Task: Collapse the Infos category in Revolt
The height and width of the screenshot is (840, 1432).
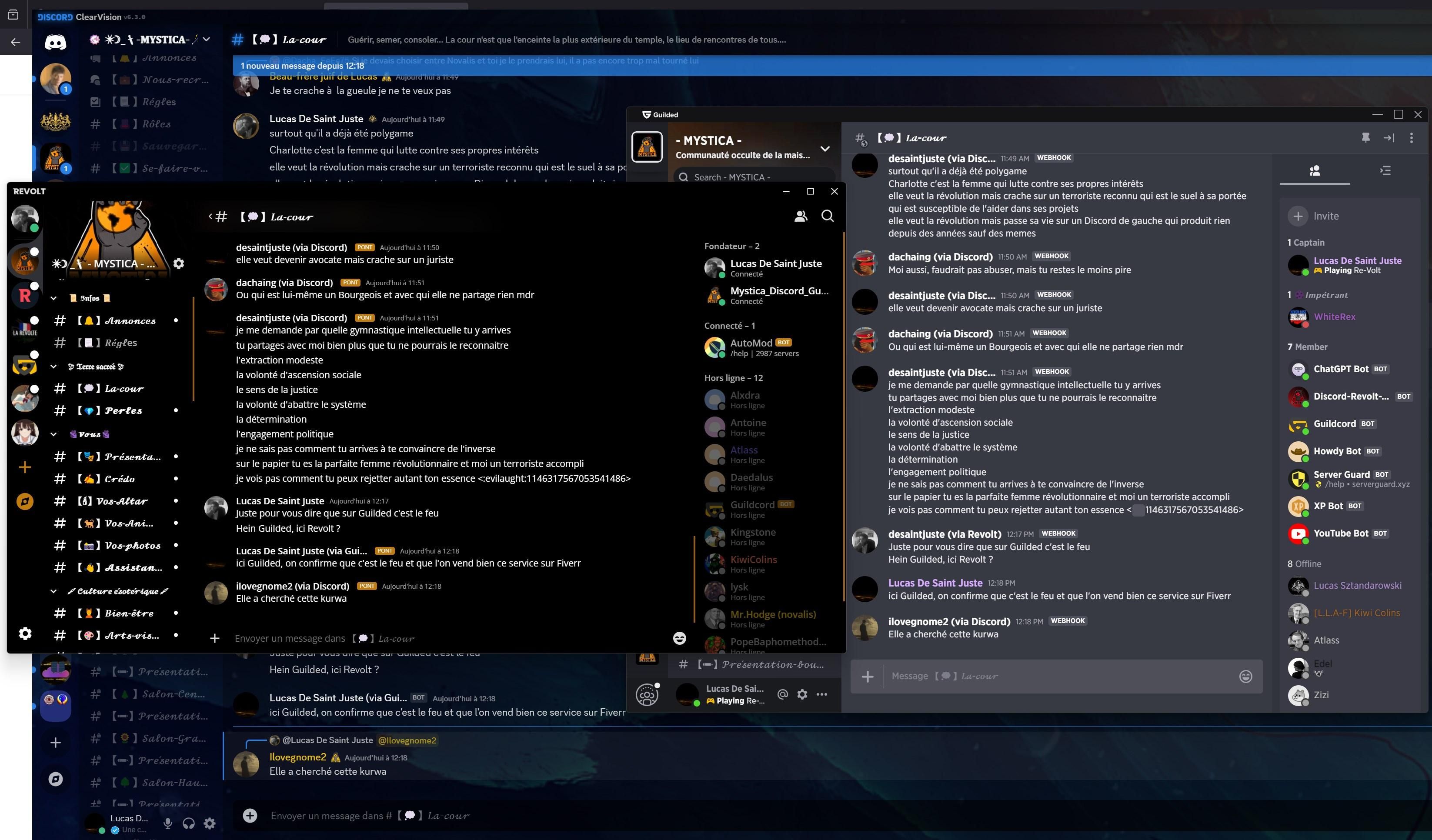Action: point(53,298)
